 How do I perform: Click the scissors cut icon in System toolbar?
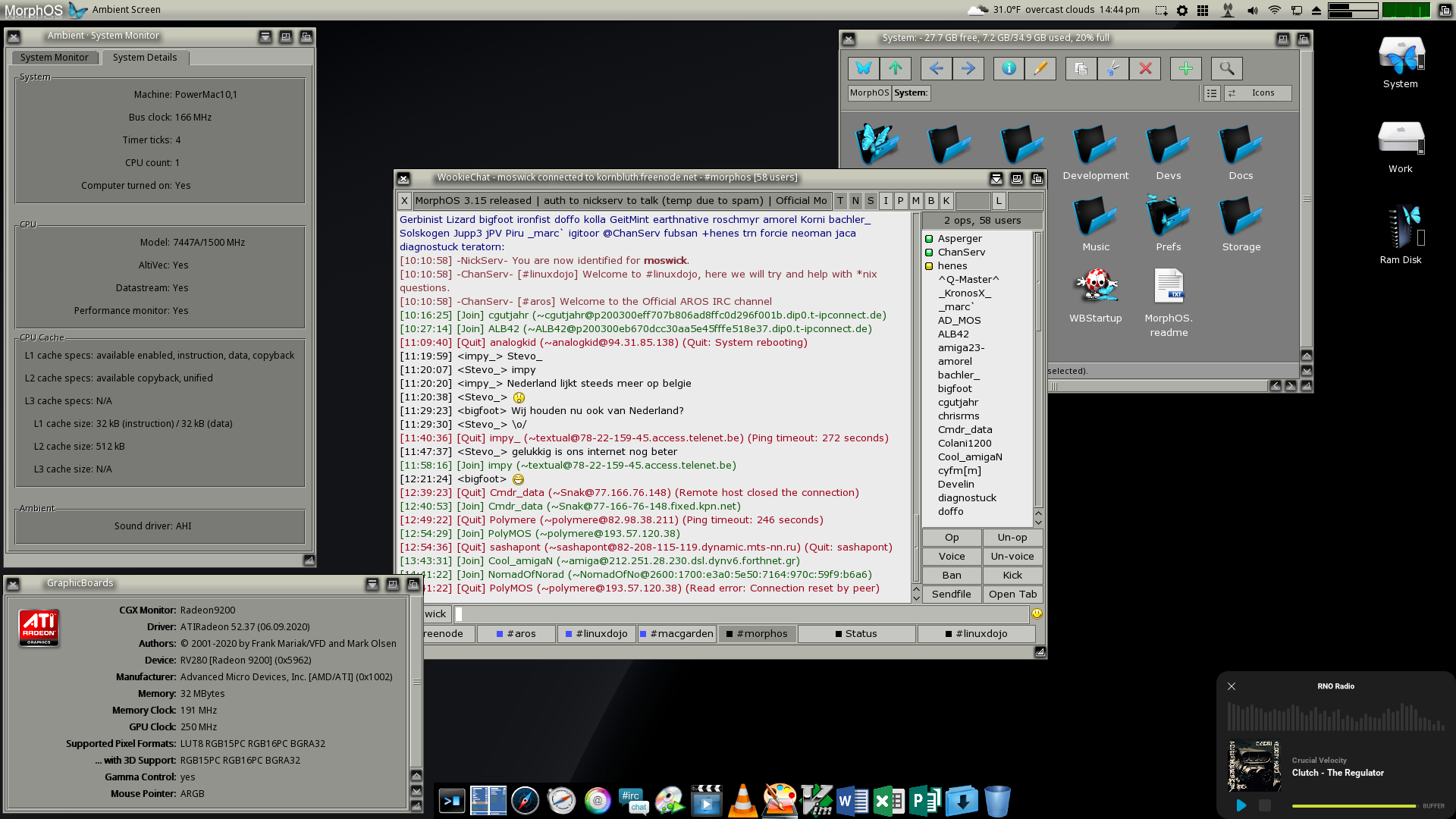(1112, 68)
